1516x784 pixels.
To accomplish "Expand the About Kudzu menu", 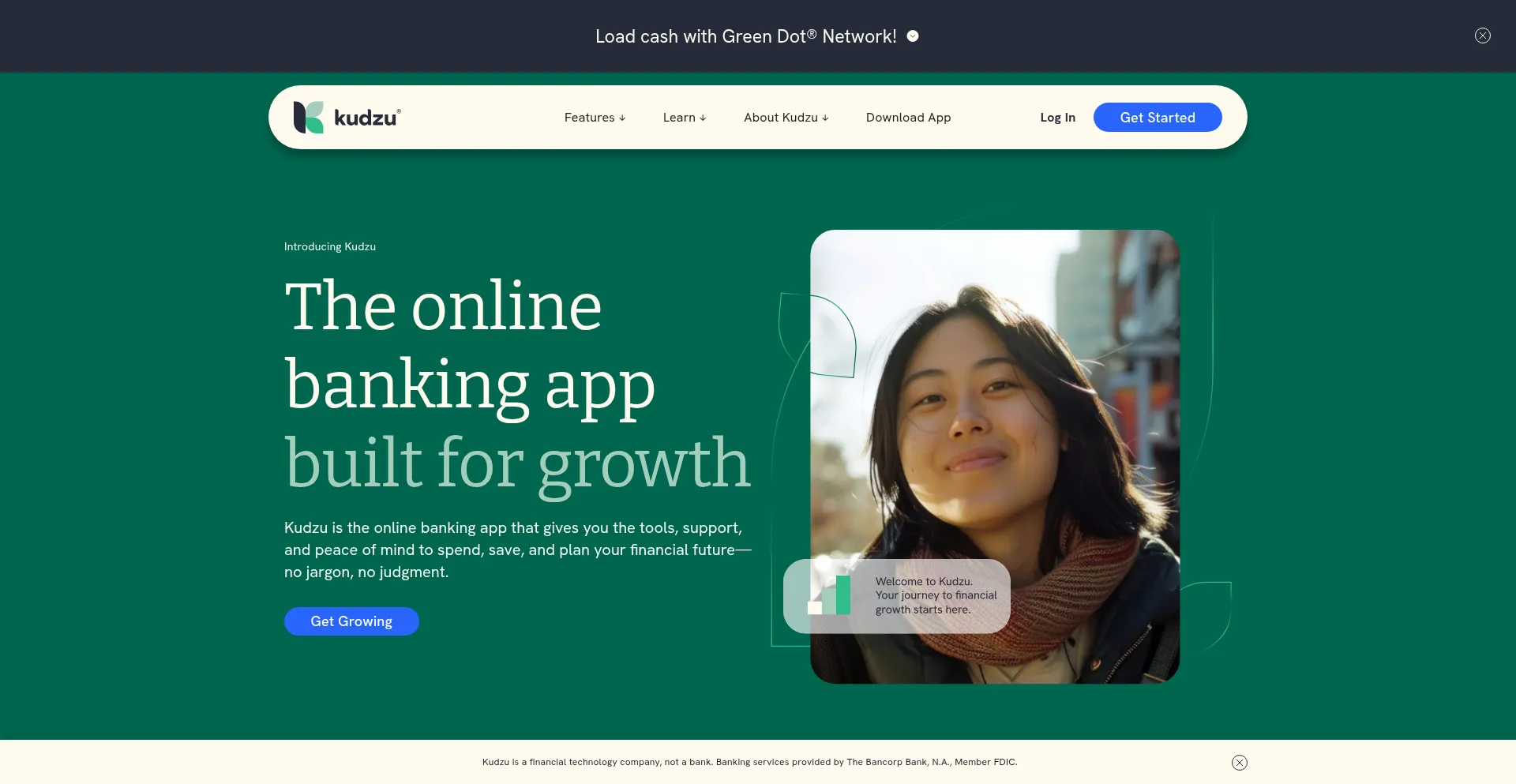I will [x=786, y=118].
